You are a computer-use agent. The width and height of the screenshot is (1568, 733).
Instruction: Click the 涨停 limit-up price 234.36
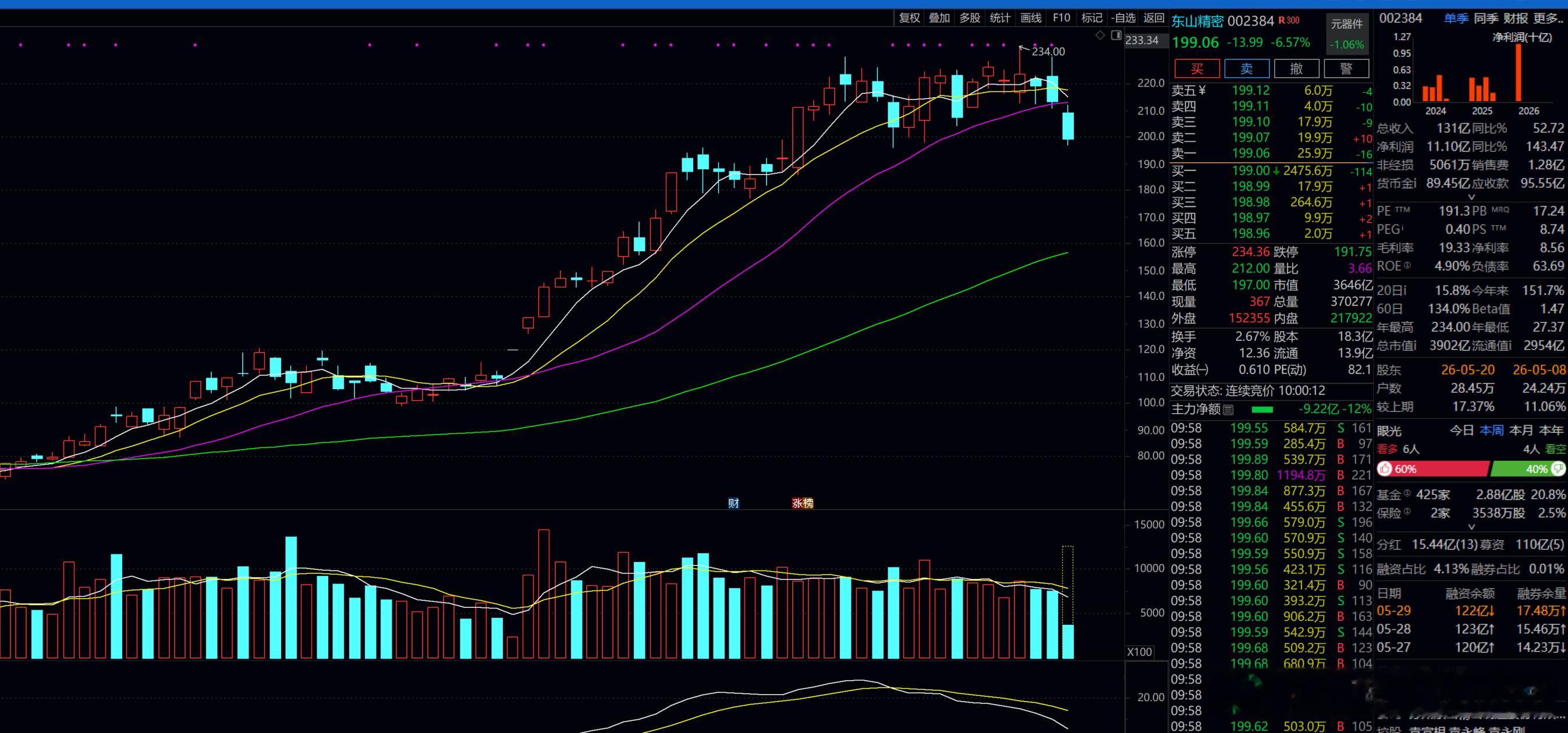(x=1251, y=252)
